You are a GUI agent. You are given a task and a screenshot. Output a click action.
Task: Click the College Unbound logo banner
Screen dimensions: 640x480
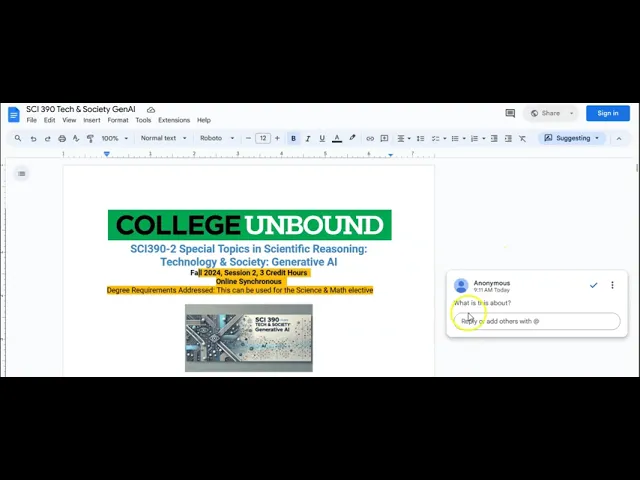(249, 225)
